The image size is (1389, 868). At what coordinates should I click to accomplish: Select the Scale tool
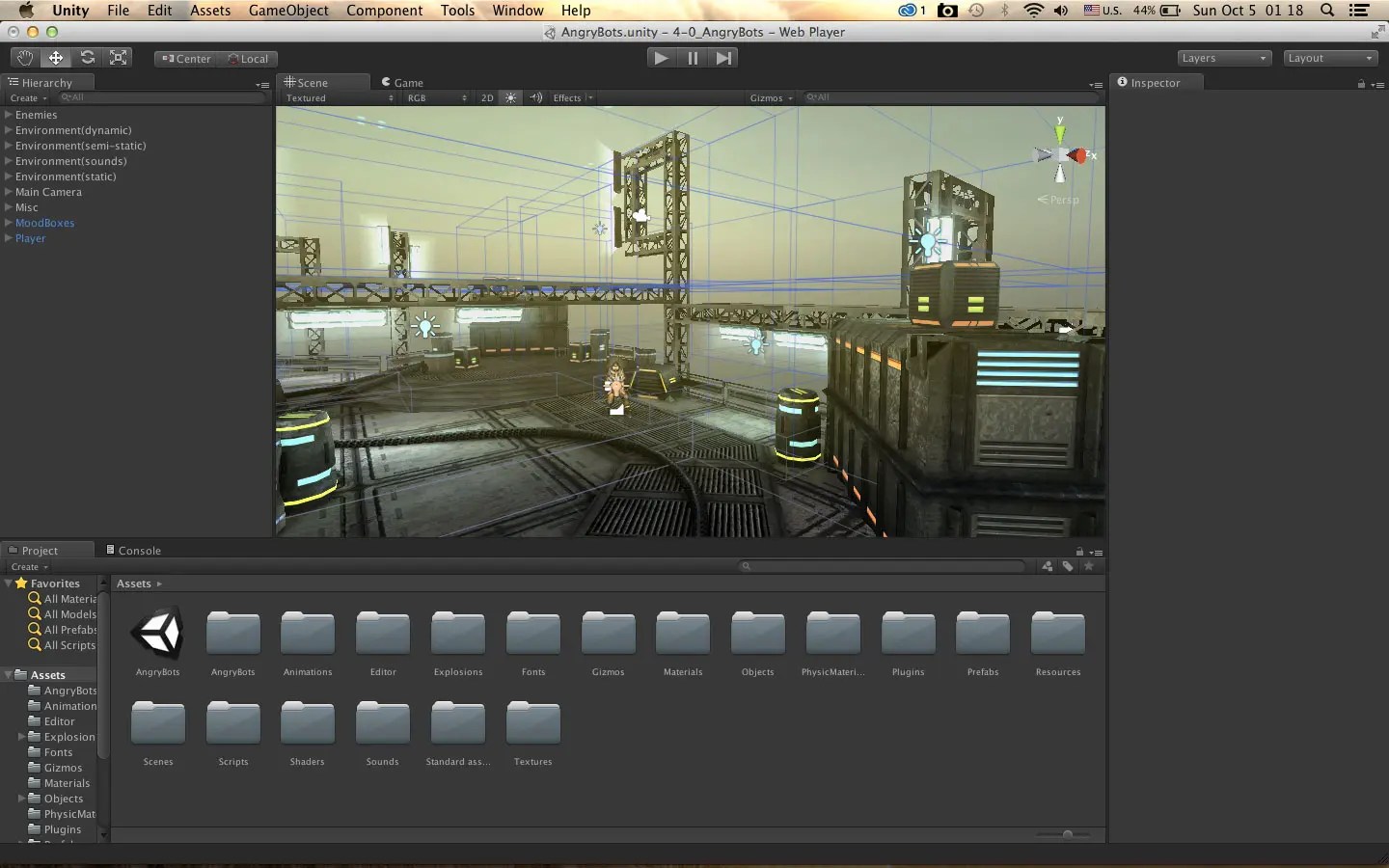click(118, 58)
